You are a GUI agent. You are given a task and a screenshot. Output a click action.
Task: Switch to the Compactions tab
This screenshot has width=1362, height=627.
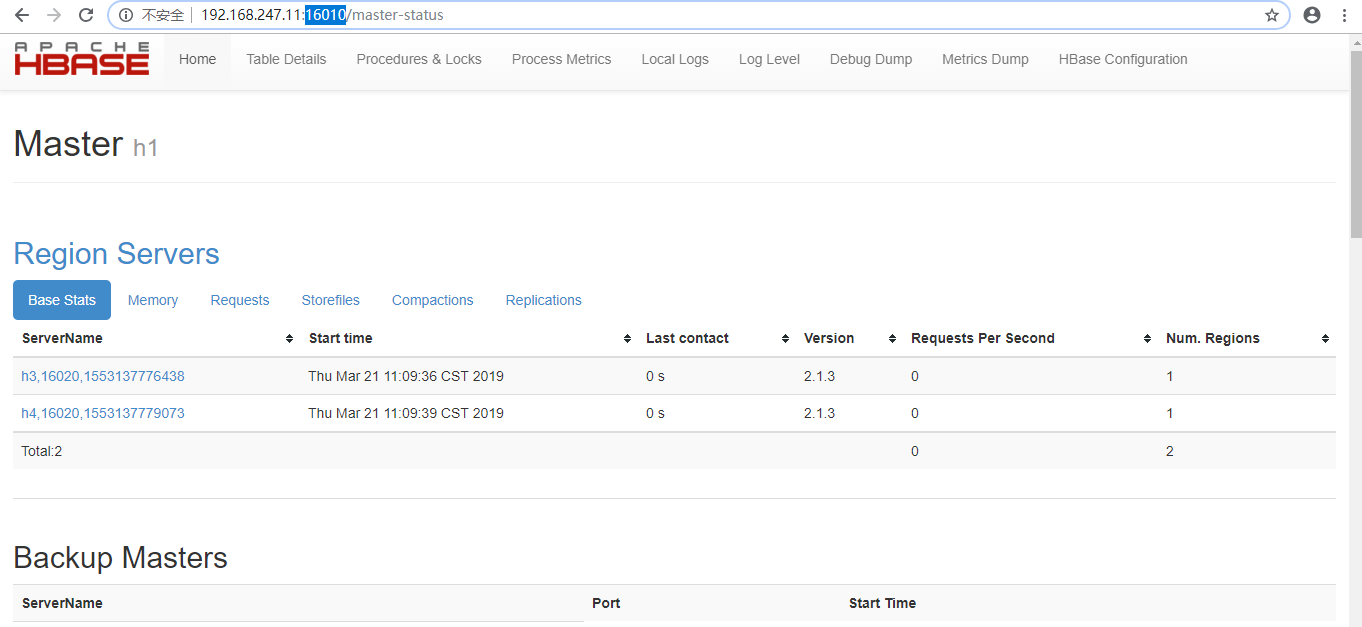coord(432,300)
